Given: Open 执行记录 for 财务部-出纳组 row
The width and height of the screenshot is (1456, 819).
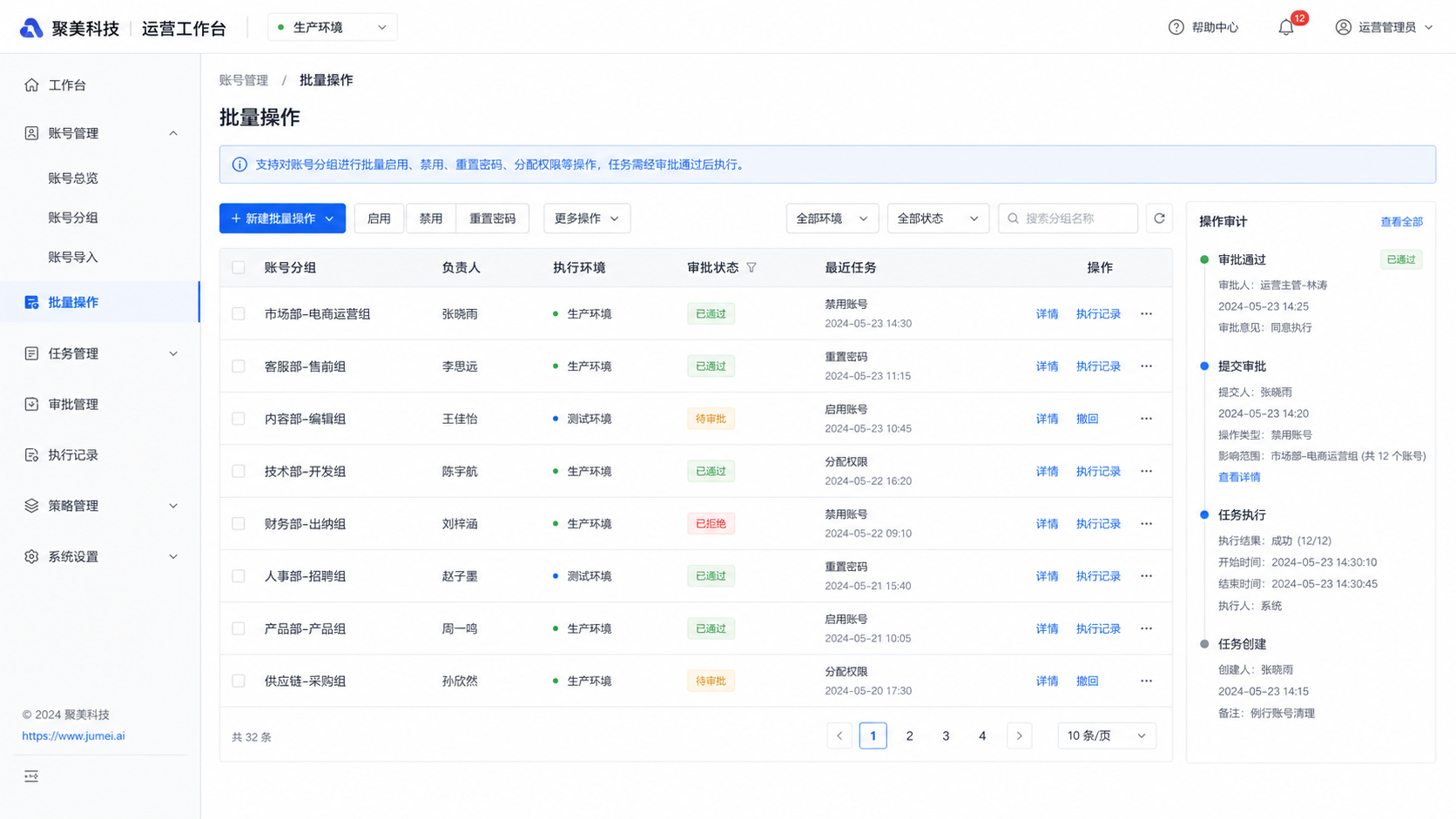Looking at the screenshot, I should click(x=1098, y=524).
